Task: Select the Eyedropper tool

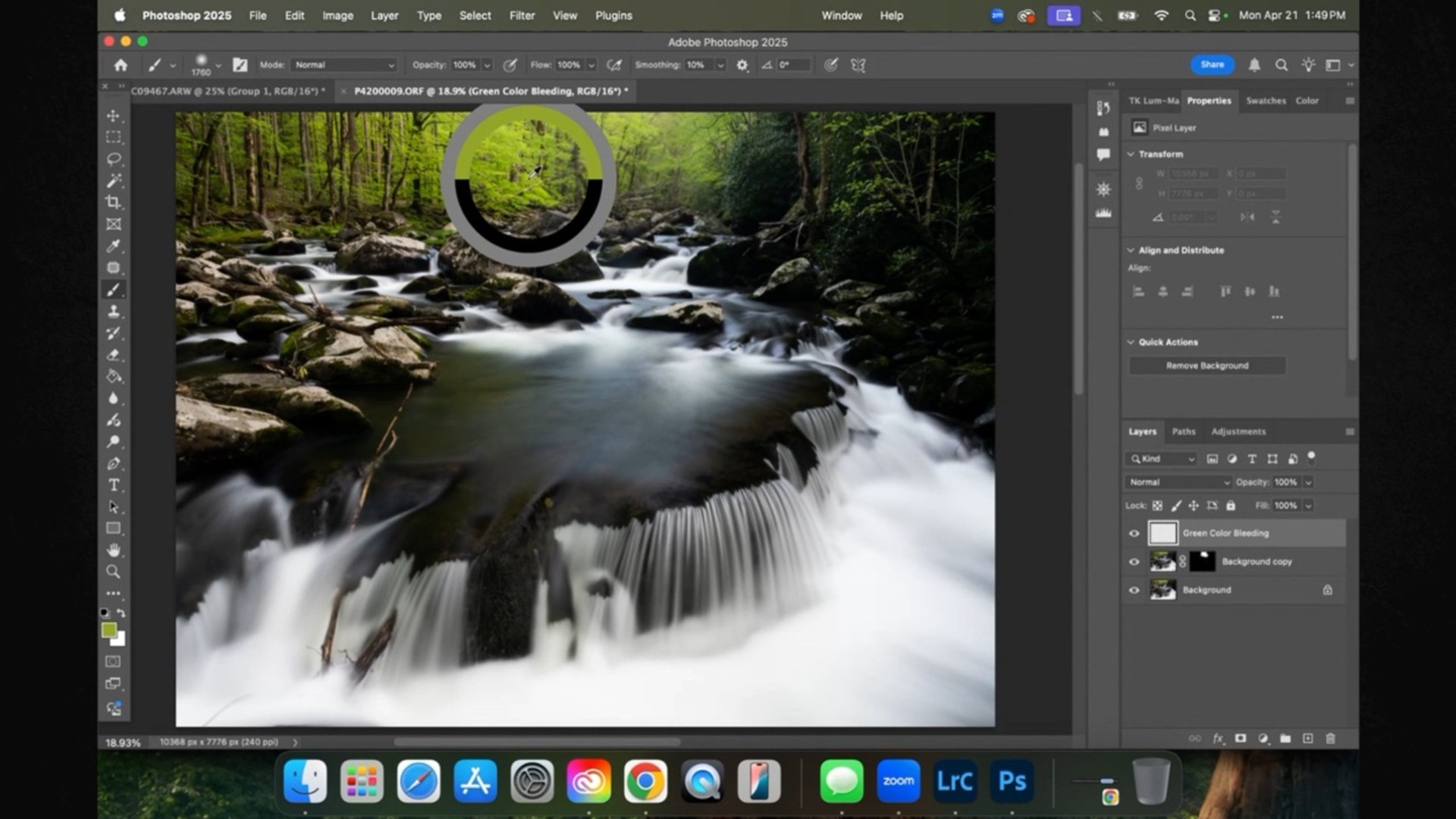Action: click(114, 246)
